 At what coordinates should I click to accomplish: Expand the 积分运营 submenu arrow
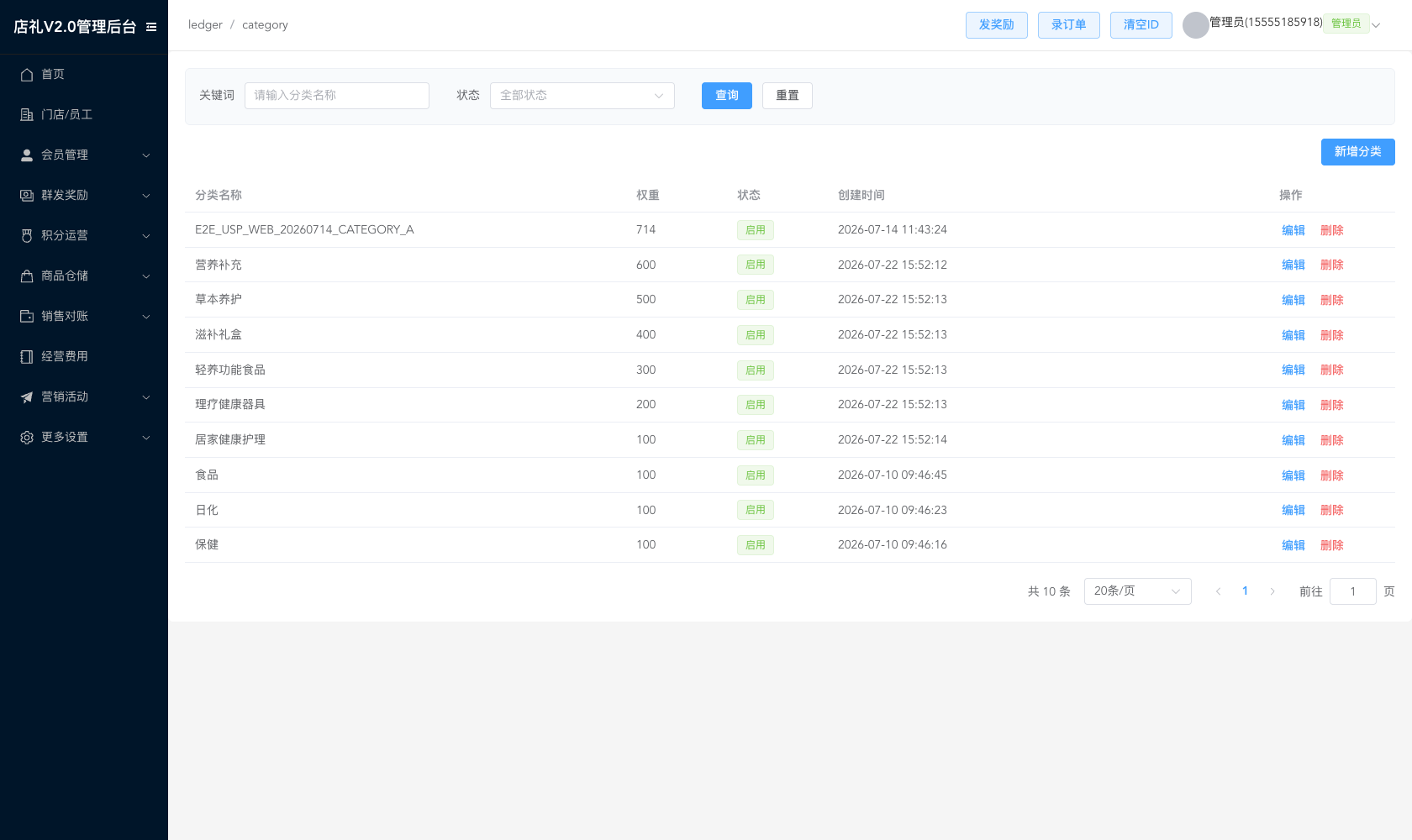(146, 236)
